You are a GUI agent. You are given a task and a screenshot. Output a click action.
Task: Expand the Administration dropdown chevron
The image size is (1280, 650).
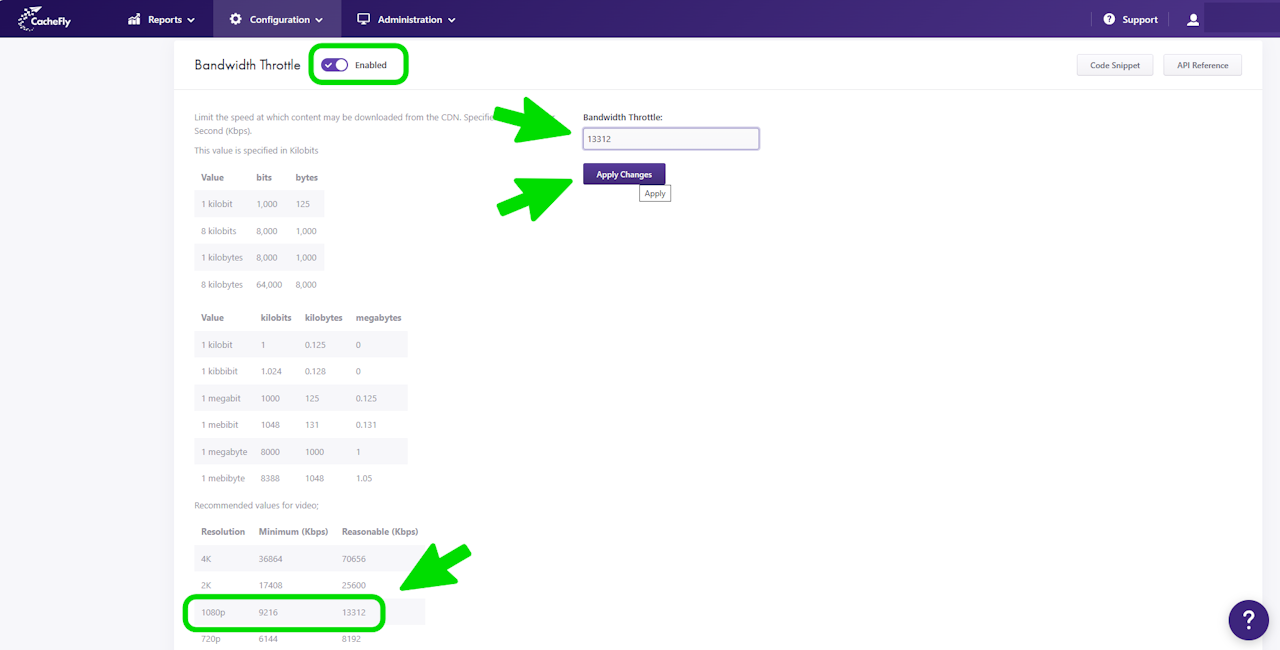(452, 20)
